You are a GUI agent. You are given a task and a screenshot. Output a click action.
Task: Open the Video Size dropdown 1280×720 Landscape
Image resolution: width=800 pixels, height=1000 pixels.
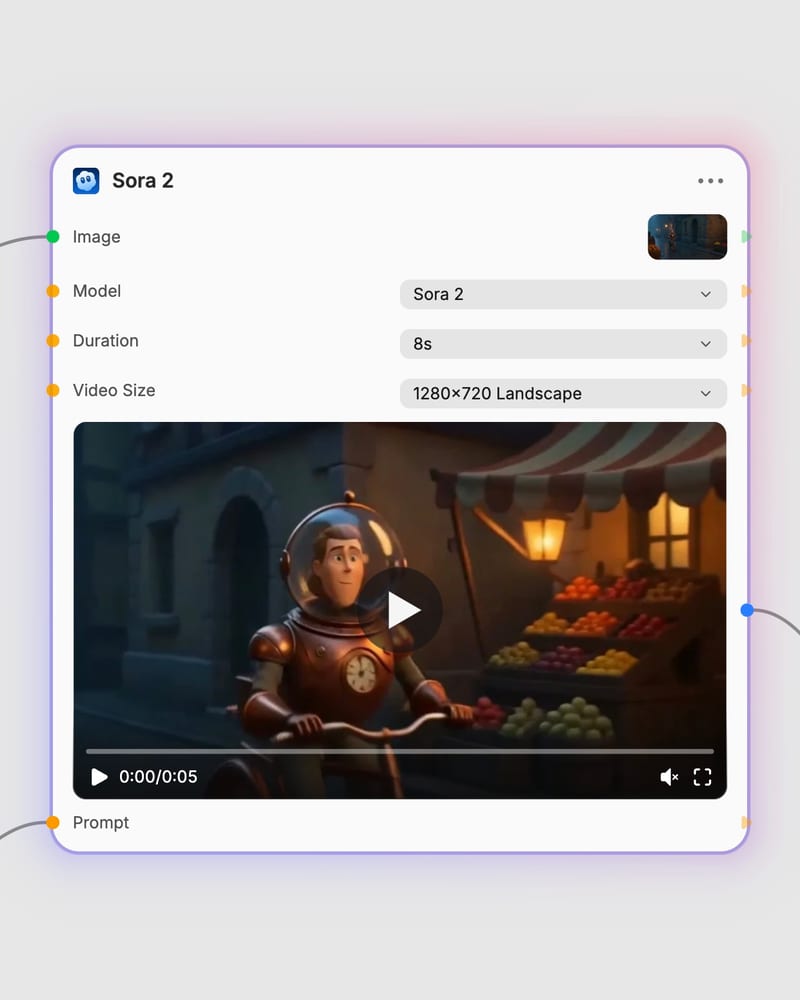click(563, 393)
